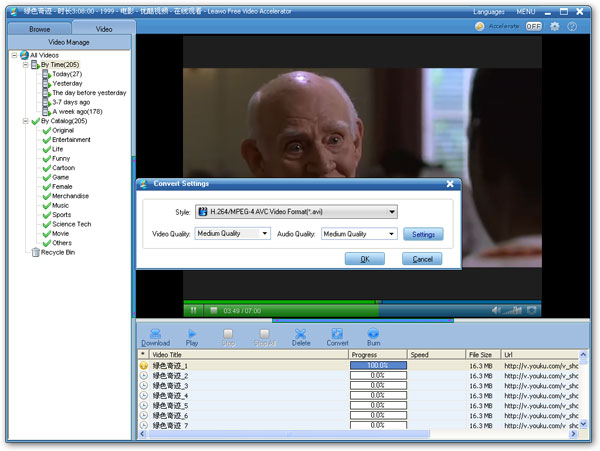
Task: Open the Recycle Bin in the tree
Action: (54, 252)
